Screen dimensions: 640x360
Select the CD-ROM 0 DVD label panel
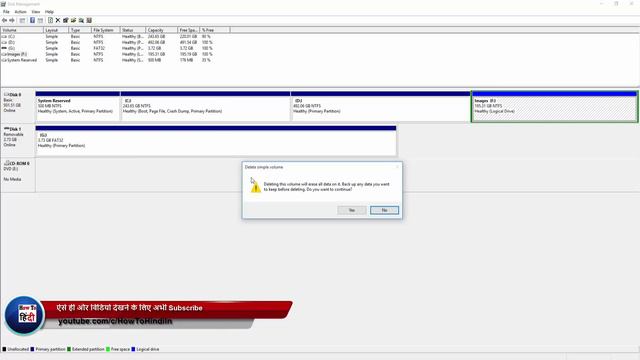[18, 175]
